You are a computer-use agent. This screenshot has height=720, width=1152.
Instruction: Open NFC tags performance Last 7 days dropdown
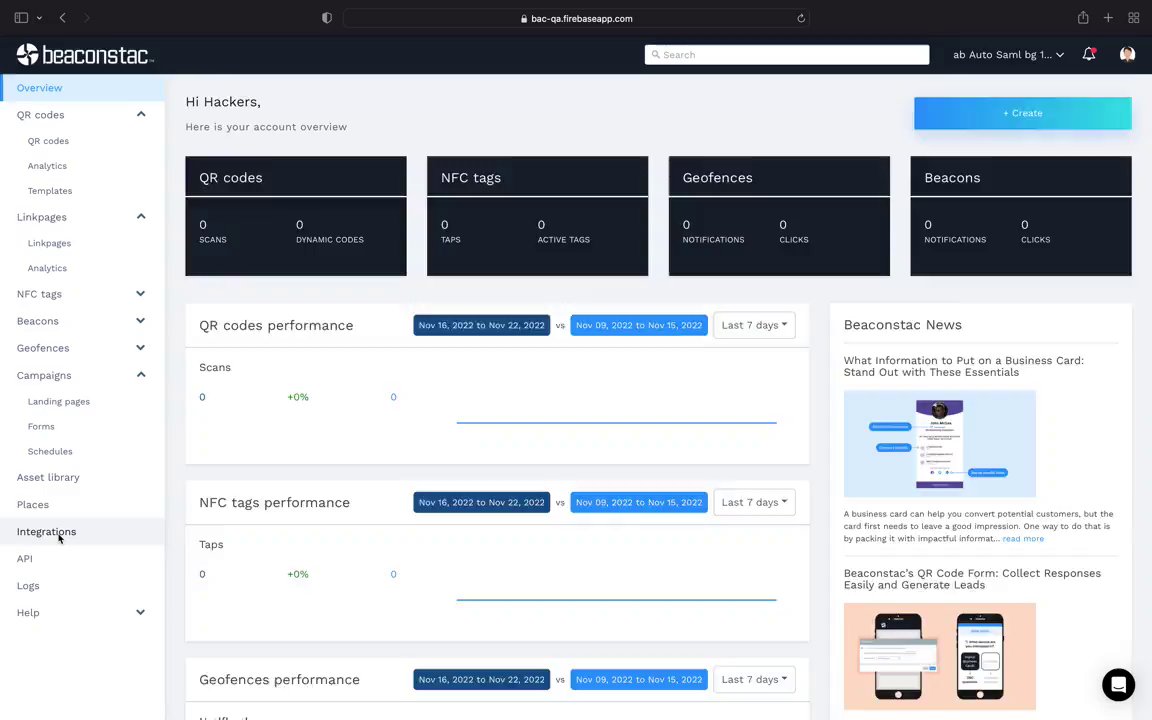pyautogui.click(x=754, y=502)
